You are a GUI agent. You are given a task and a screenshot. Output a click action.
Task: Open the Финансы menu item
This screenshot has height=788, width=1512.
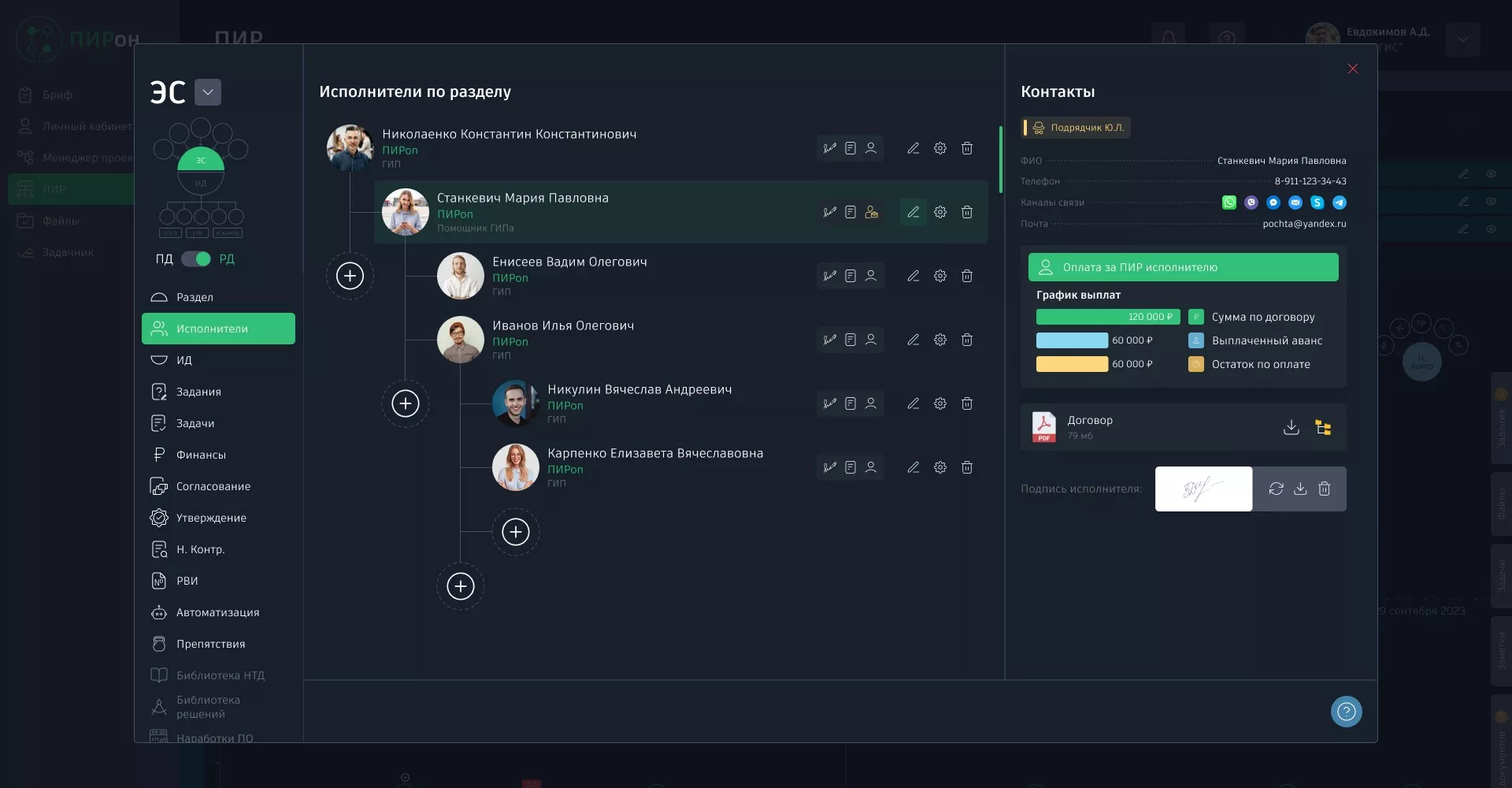click(x=201, y=455)
